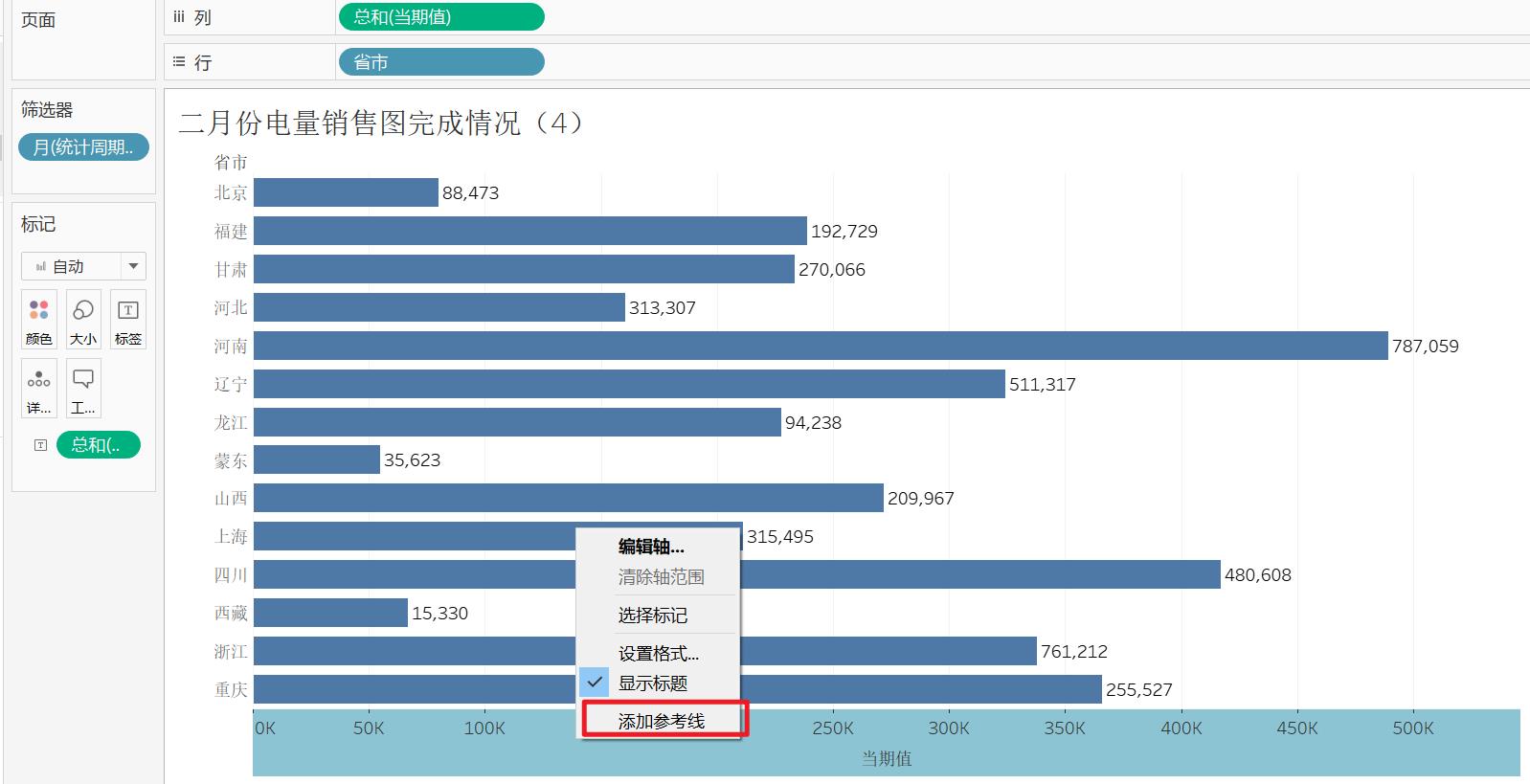This screenshot has width=1530, height=784.
Task: Open the Size marks card
Action: pos(83,319)
